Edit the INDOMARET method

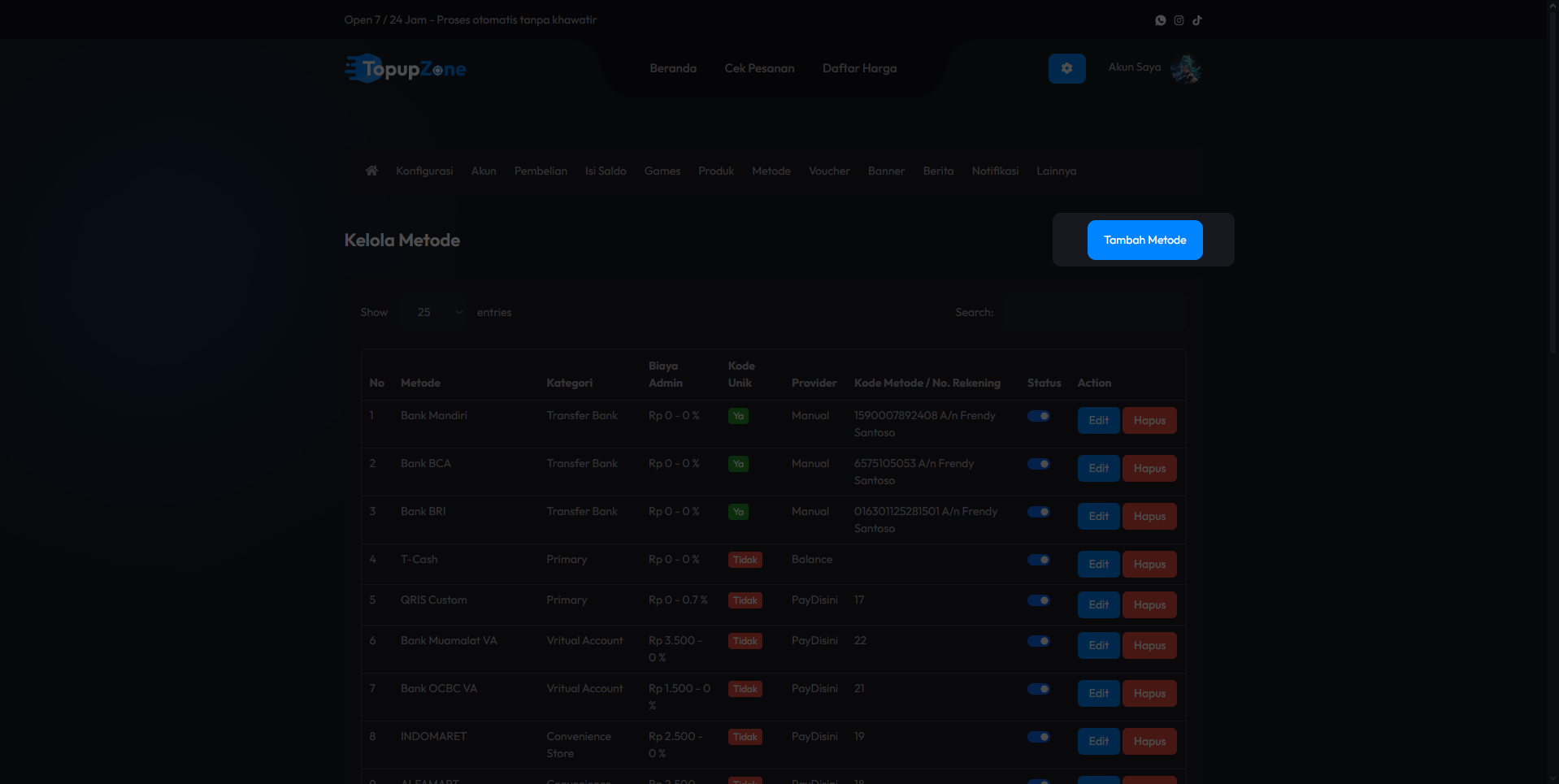[1098, 741]
